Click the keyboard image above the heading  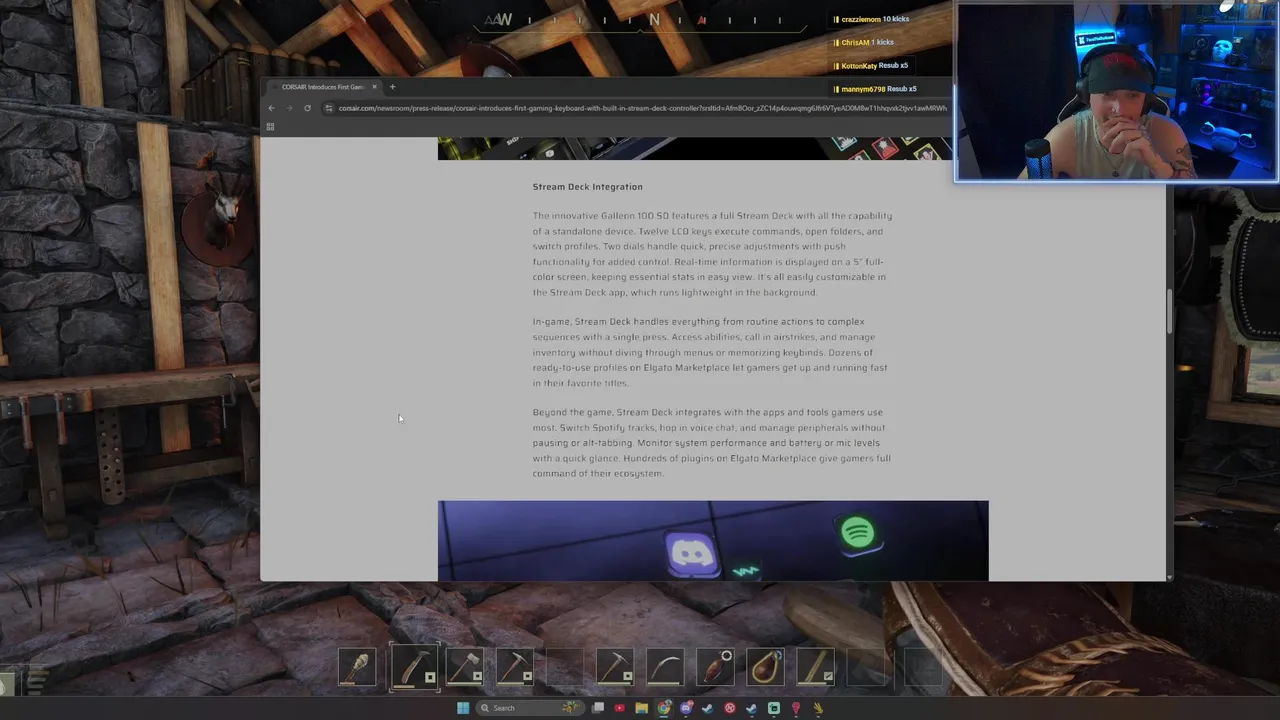coord(695,148)
